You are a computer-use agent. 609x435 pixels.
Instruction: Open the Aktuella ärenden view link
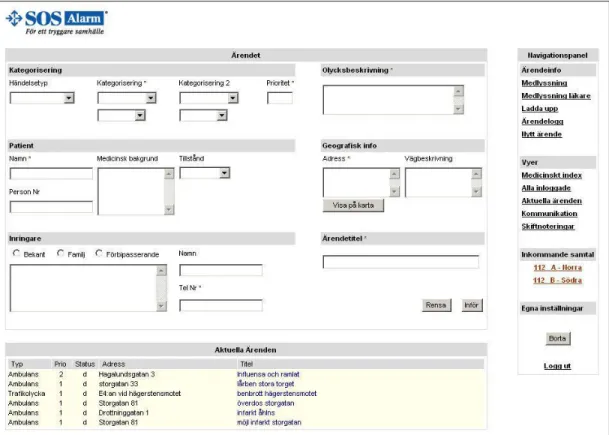(x=552, y=201)
